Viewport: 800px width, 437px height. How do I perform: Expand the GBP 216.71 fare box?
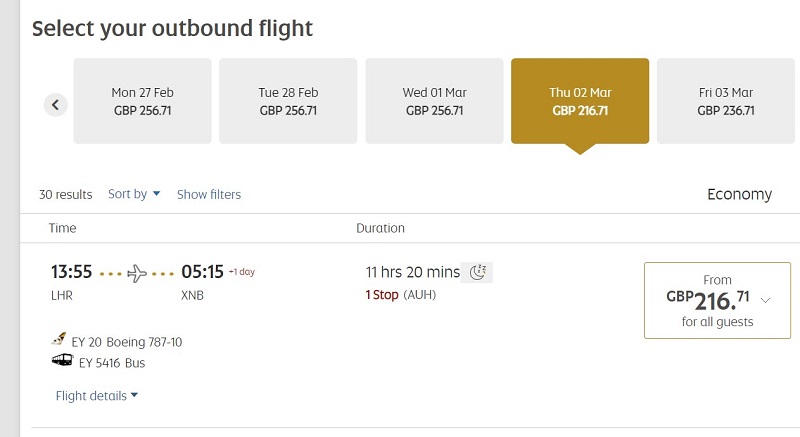tap(717, 300)
